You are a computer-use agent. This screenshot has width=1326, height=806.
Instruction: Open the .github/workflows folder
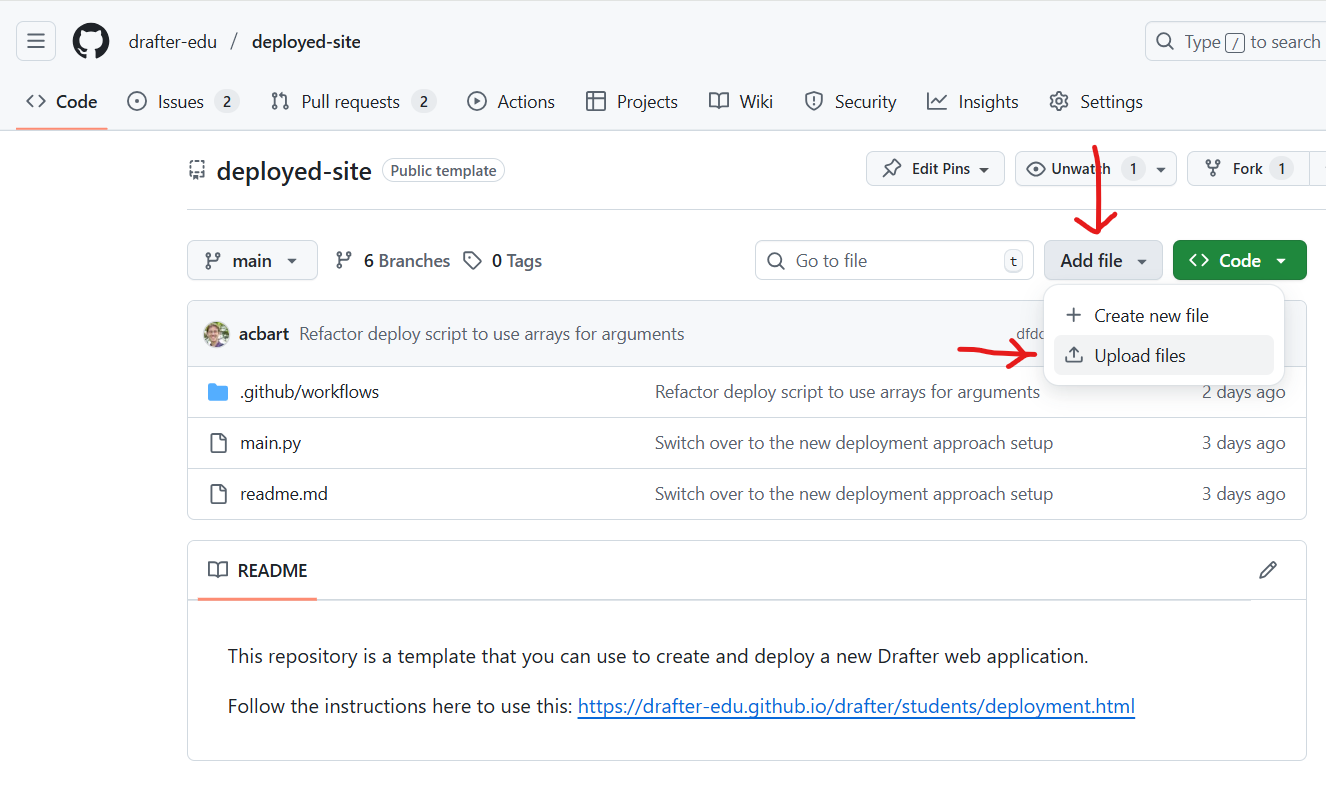click(310, 392)
